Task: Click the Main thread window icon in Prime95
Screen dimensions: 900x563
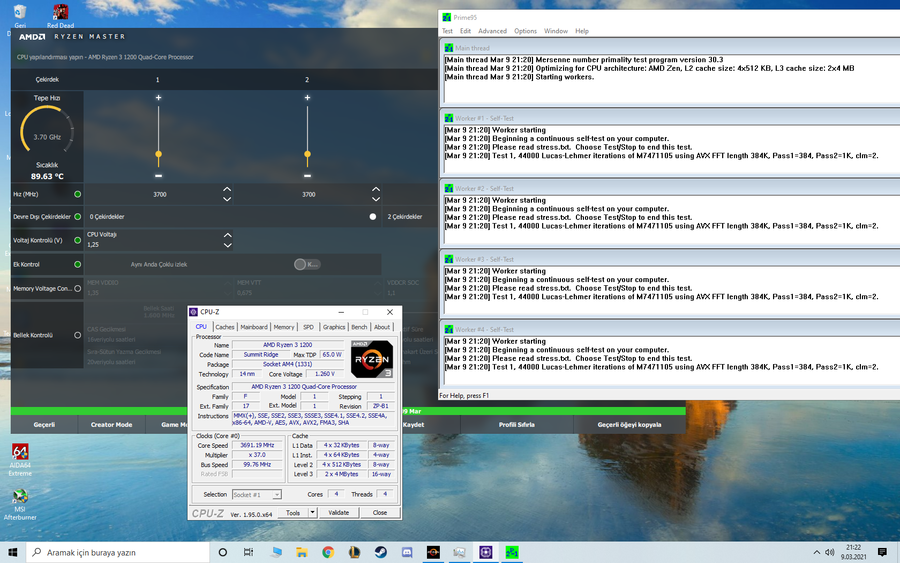Action: [x=449, y=48]
